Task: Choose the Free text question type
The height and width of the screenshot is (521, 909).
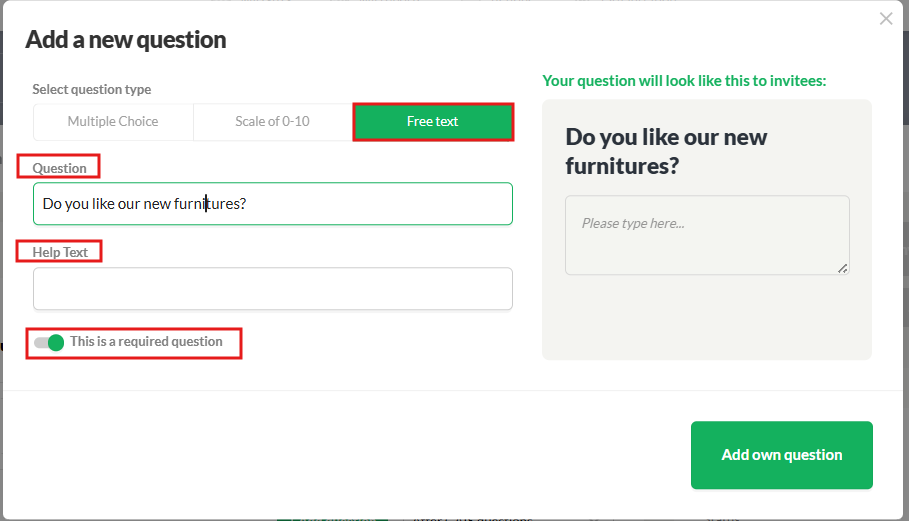Action: 433,122
